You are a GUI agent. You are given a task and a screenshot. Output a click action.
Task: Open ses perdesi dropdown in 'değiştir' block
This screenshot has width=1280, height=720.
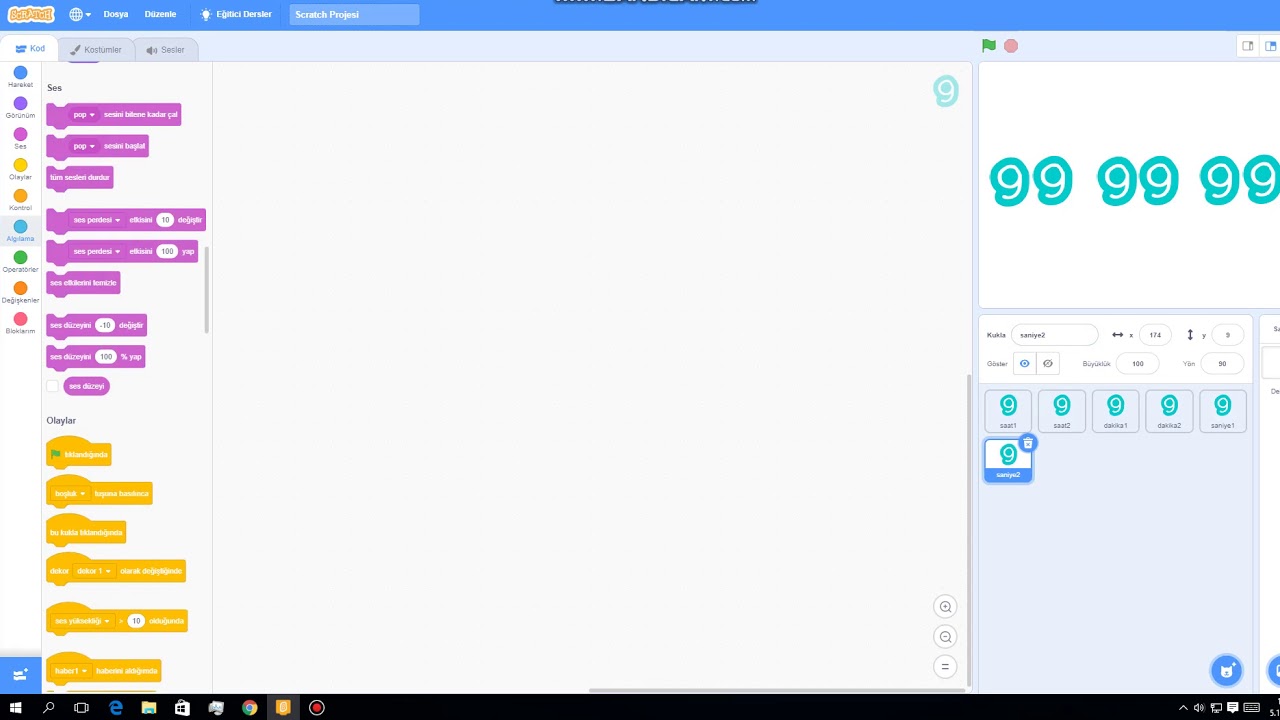click(x=96, y=220)
